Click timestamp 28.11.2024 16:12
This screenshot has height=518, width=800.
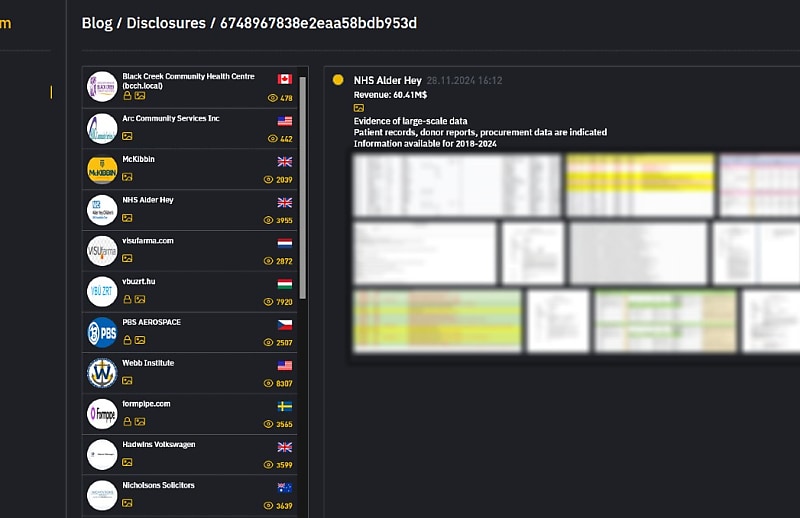click(x=464, y=81)
